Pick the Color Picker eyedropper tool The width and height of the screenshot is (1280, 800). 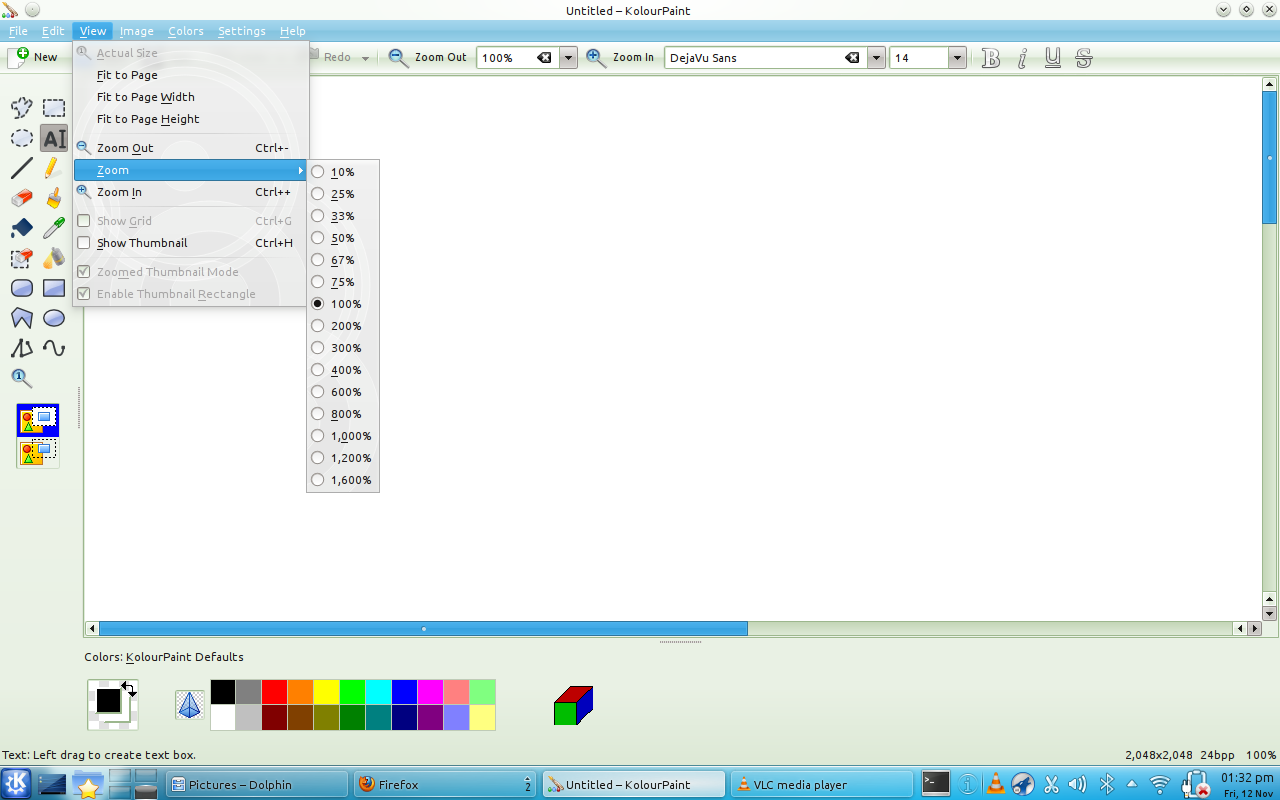point(54,228)
